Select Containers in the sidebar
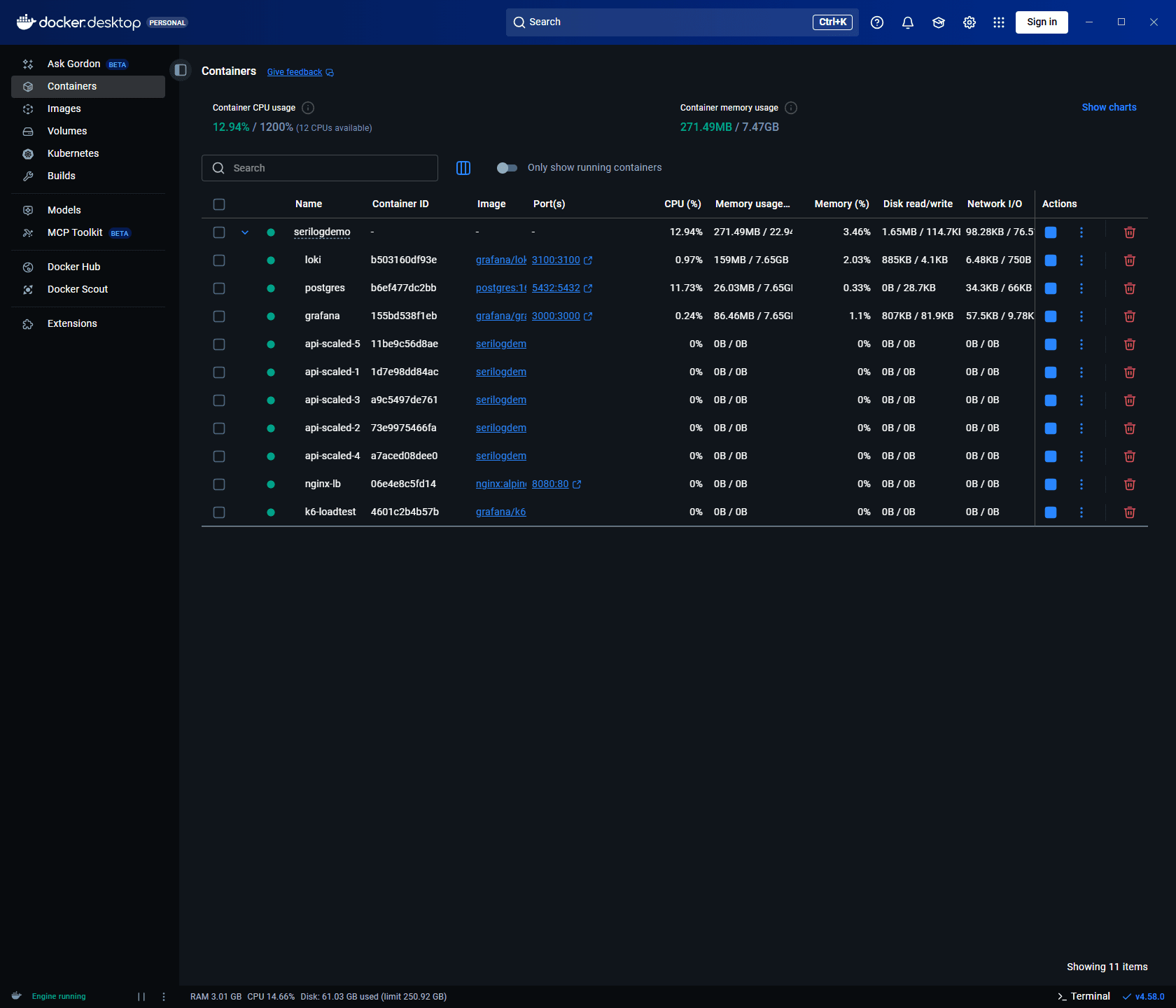This screenshot has width=1176, height=1008. [x=71, y=86]
